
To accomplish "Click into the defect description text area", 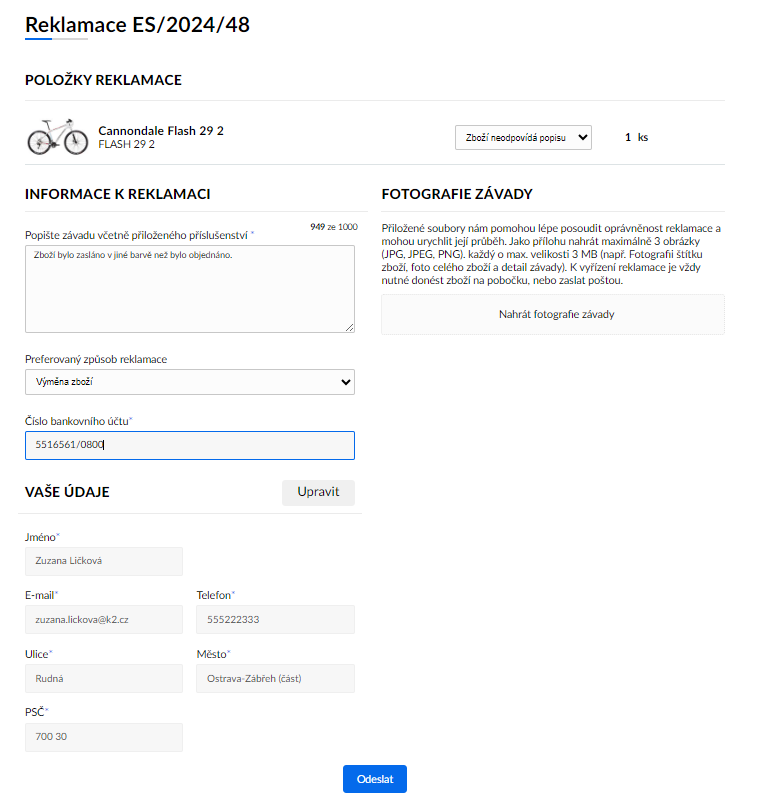I will (x=189, y=288).
